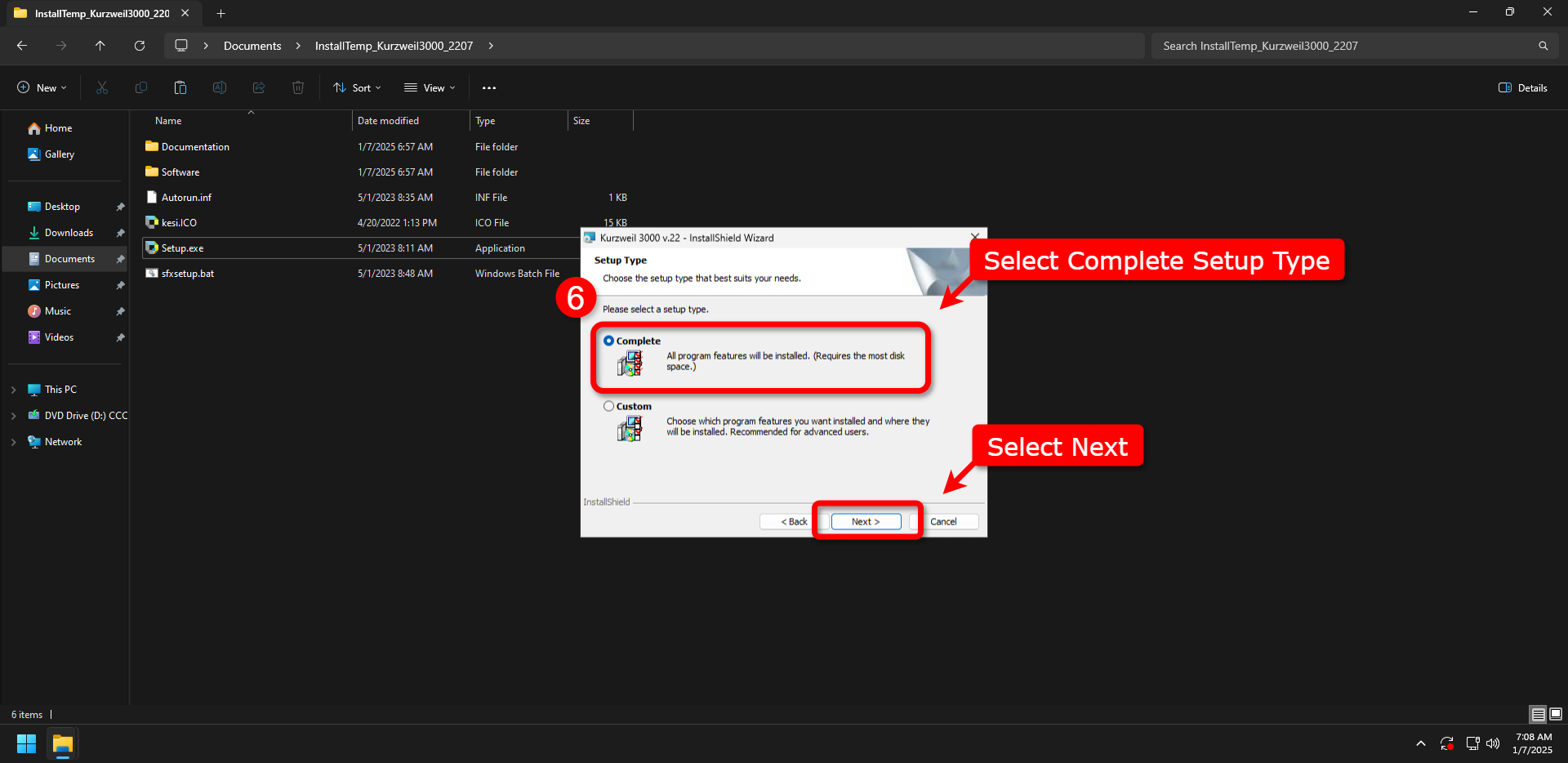The image size is (1568, 763).
Task: Show hidden system tray icons
Action: coord(1421,743)
